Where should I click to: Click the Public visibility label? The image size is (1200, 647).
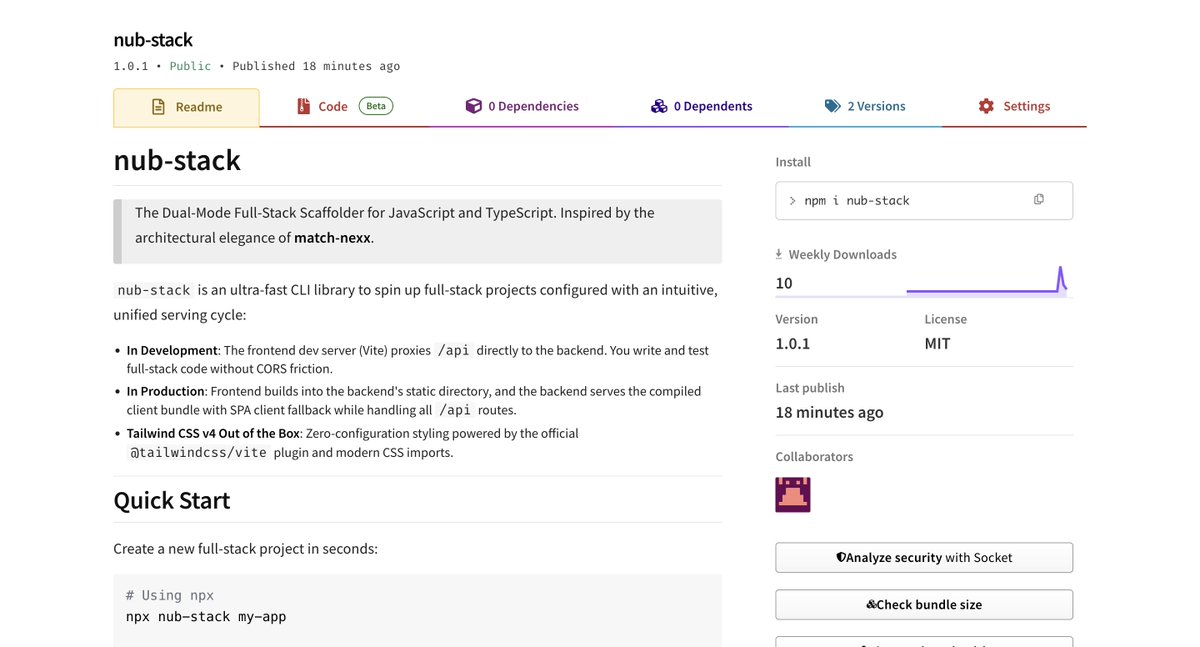coord(190,66)
